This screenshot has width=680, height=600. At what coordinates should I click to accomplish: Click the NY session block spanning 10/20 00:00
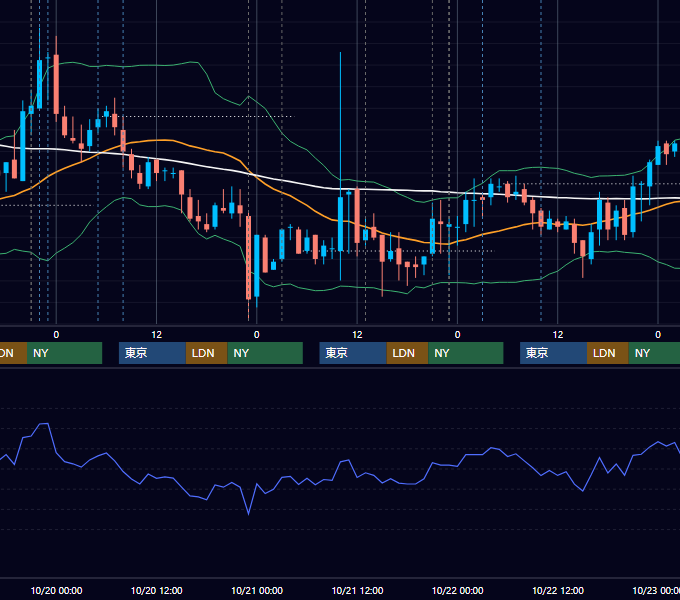click(64, 353)
